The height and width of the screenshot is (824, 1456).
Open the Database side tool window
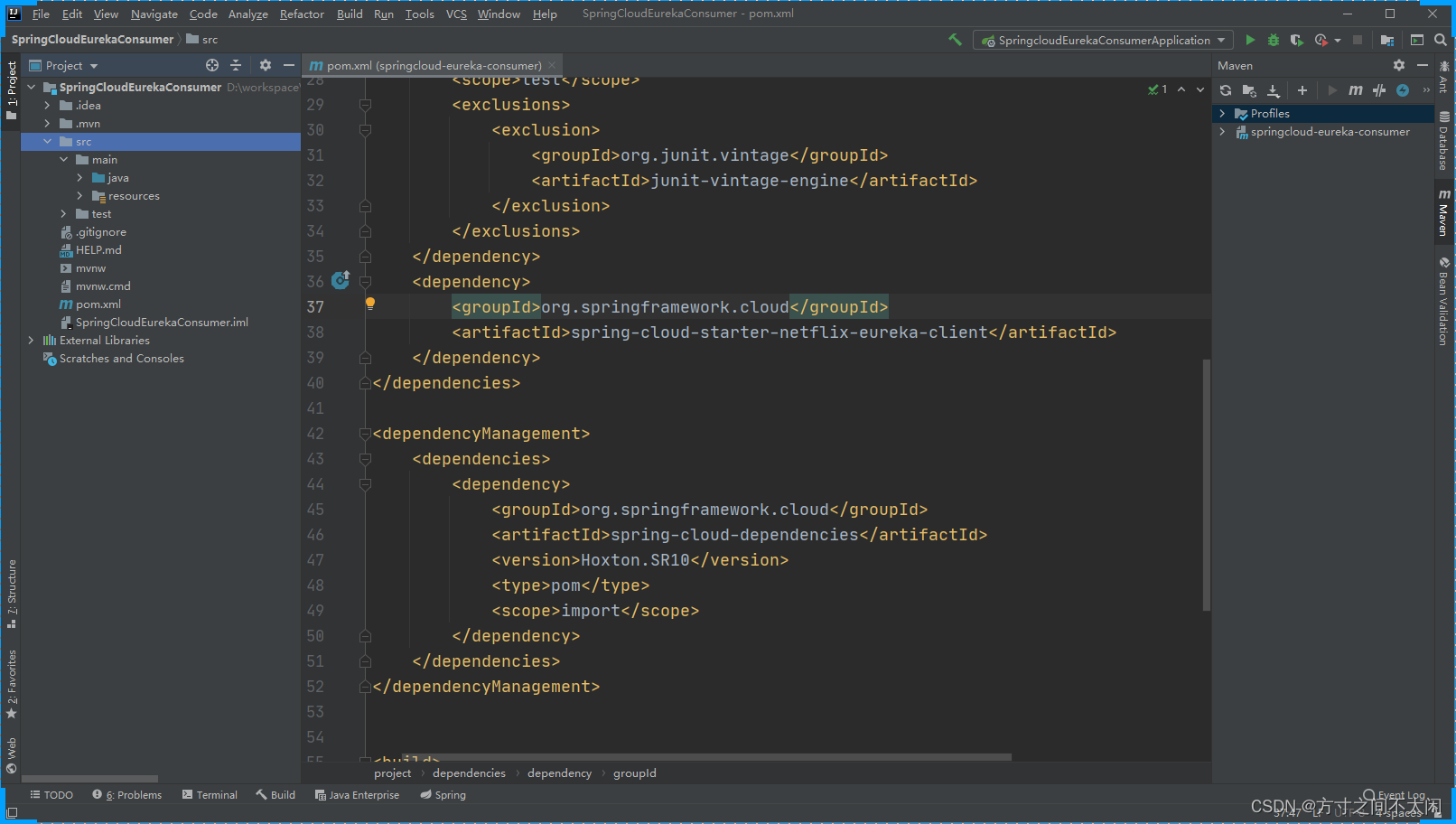pyautogui.click(x=1443, y=142)
